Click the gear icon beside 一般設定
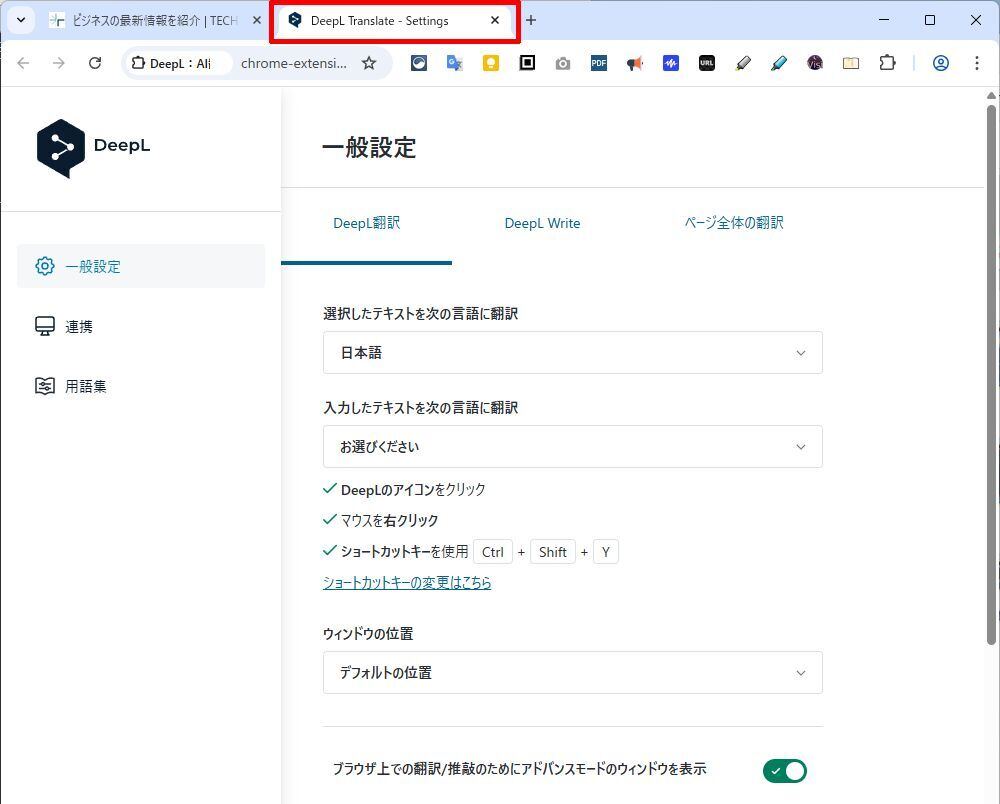 coord(45,266)
